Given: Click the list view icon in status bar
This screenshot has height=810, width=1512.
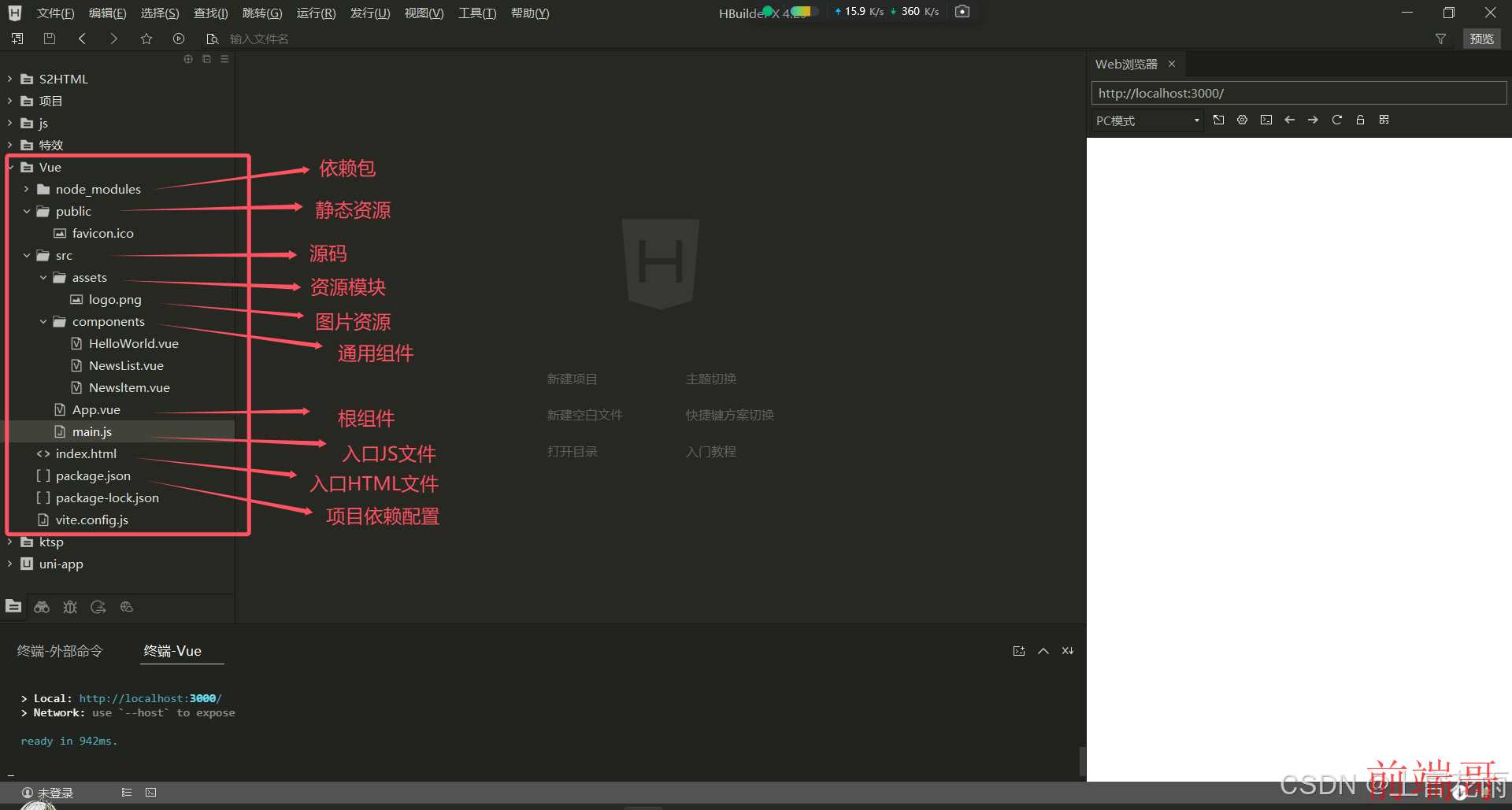Looking at the screenshot, I should (x=126, y=793).
